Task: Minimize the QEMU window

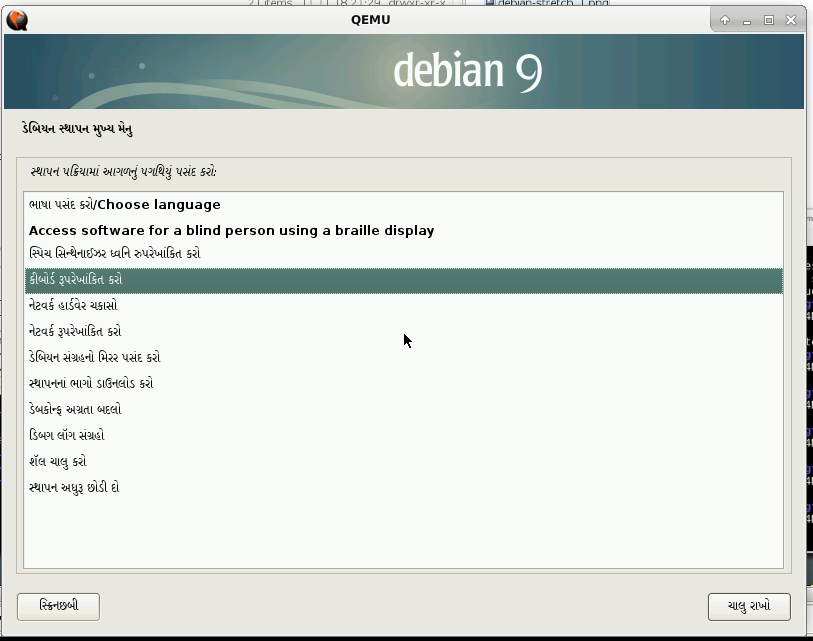Action: tap(747, 20)
